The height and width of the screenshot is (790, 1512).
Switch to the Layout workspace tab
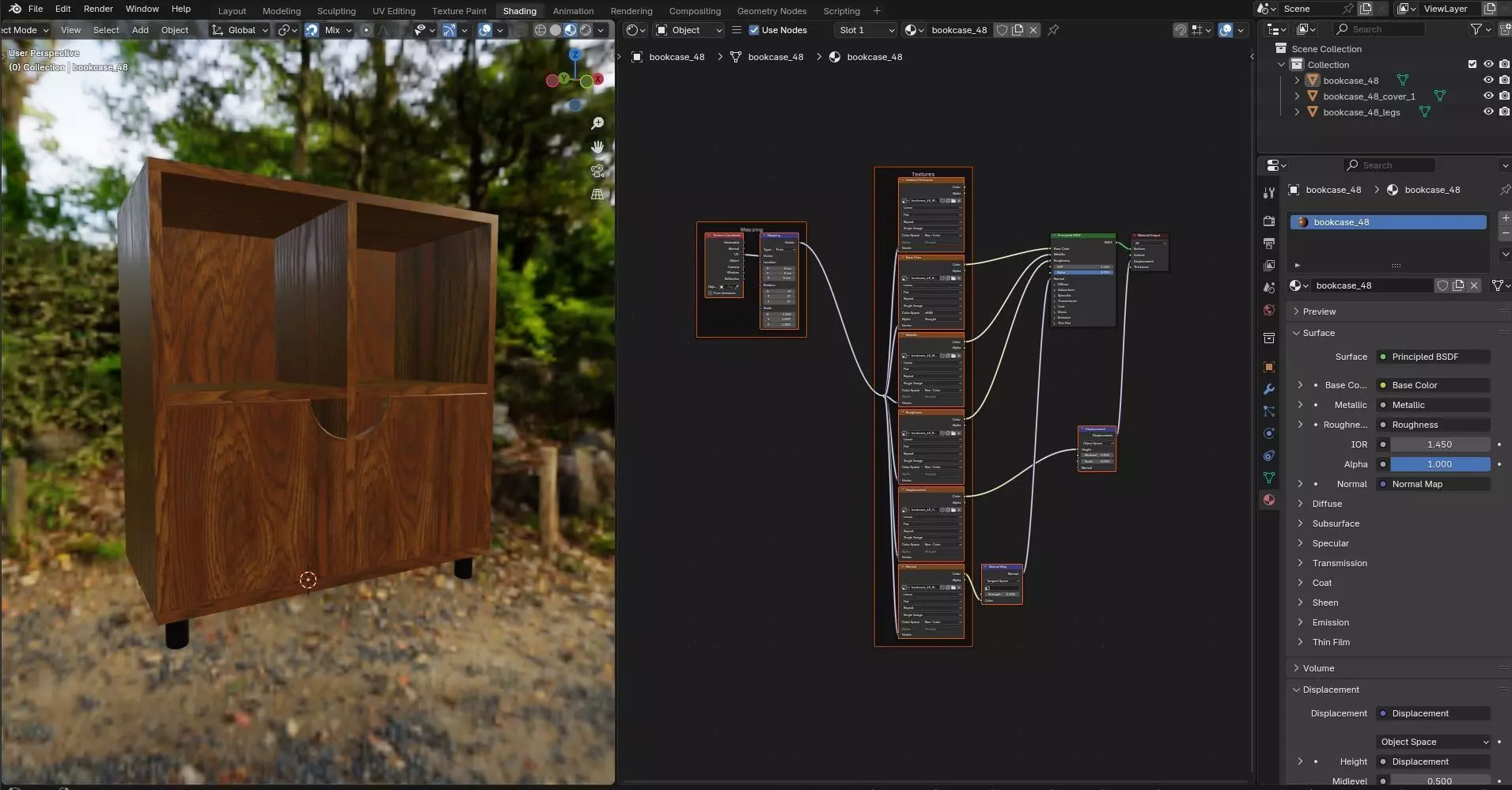click(232, 11)
